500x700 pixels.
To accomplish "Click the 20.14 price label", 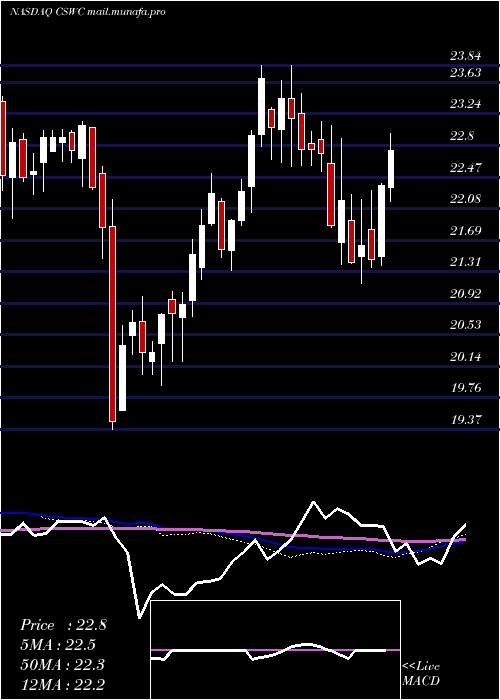I will [466, 356].
